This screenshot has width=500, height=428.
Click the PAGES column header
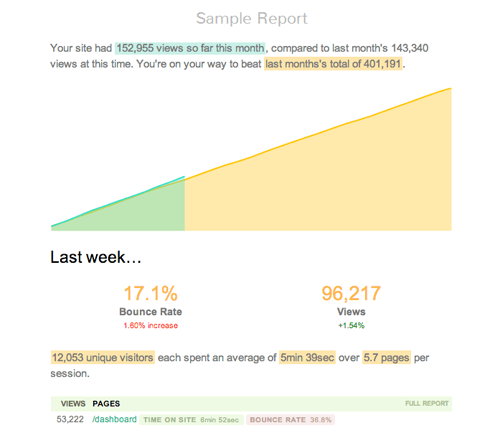[x=106, y=404]
